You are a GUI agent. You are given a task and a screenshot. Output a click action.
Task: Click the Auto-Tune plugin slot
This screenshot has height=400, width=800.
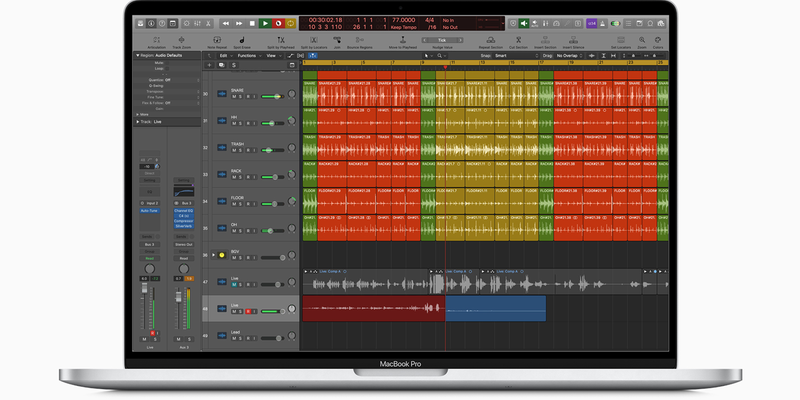point(151,211)
